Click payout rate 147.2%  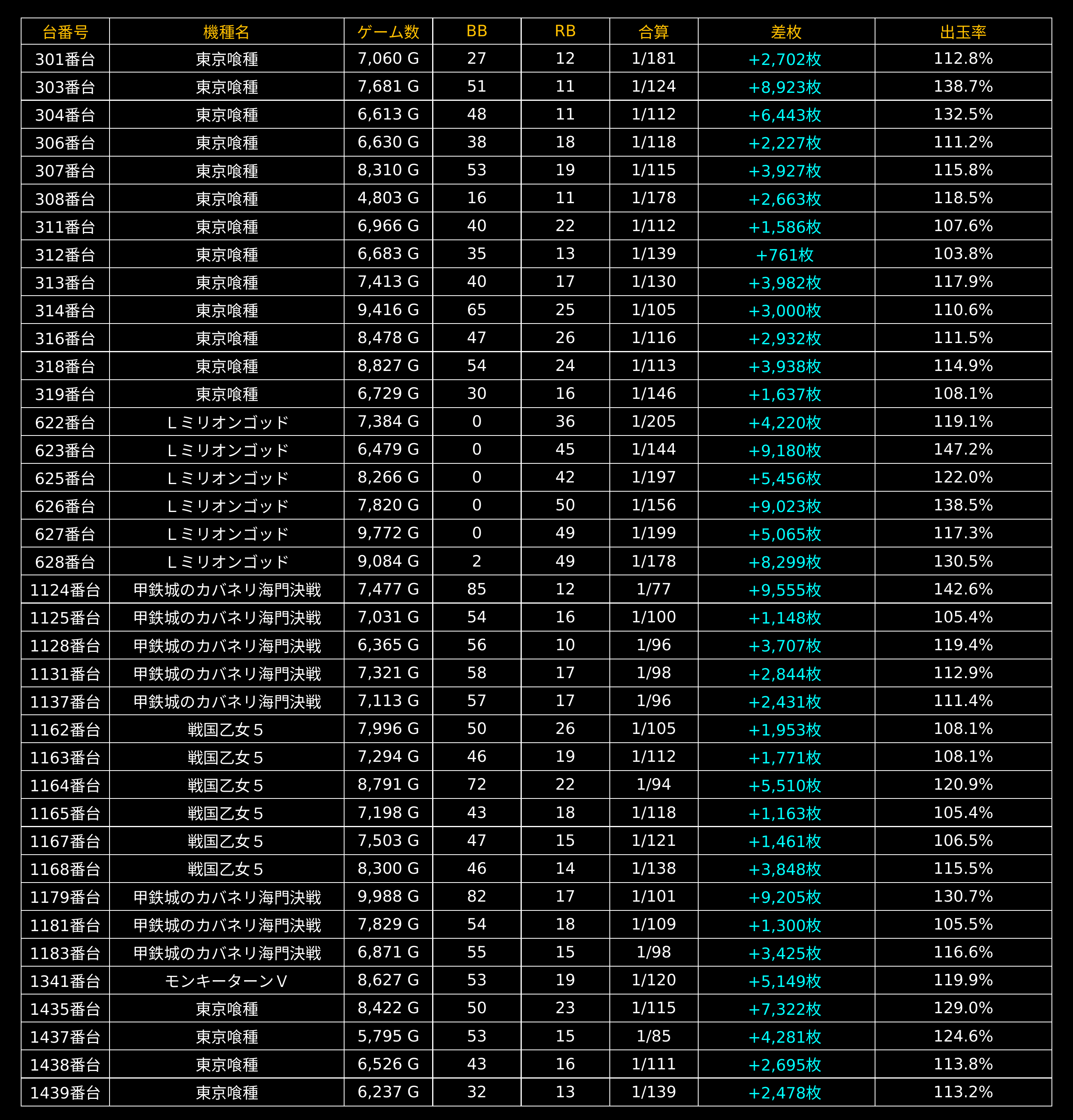963,449
